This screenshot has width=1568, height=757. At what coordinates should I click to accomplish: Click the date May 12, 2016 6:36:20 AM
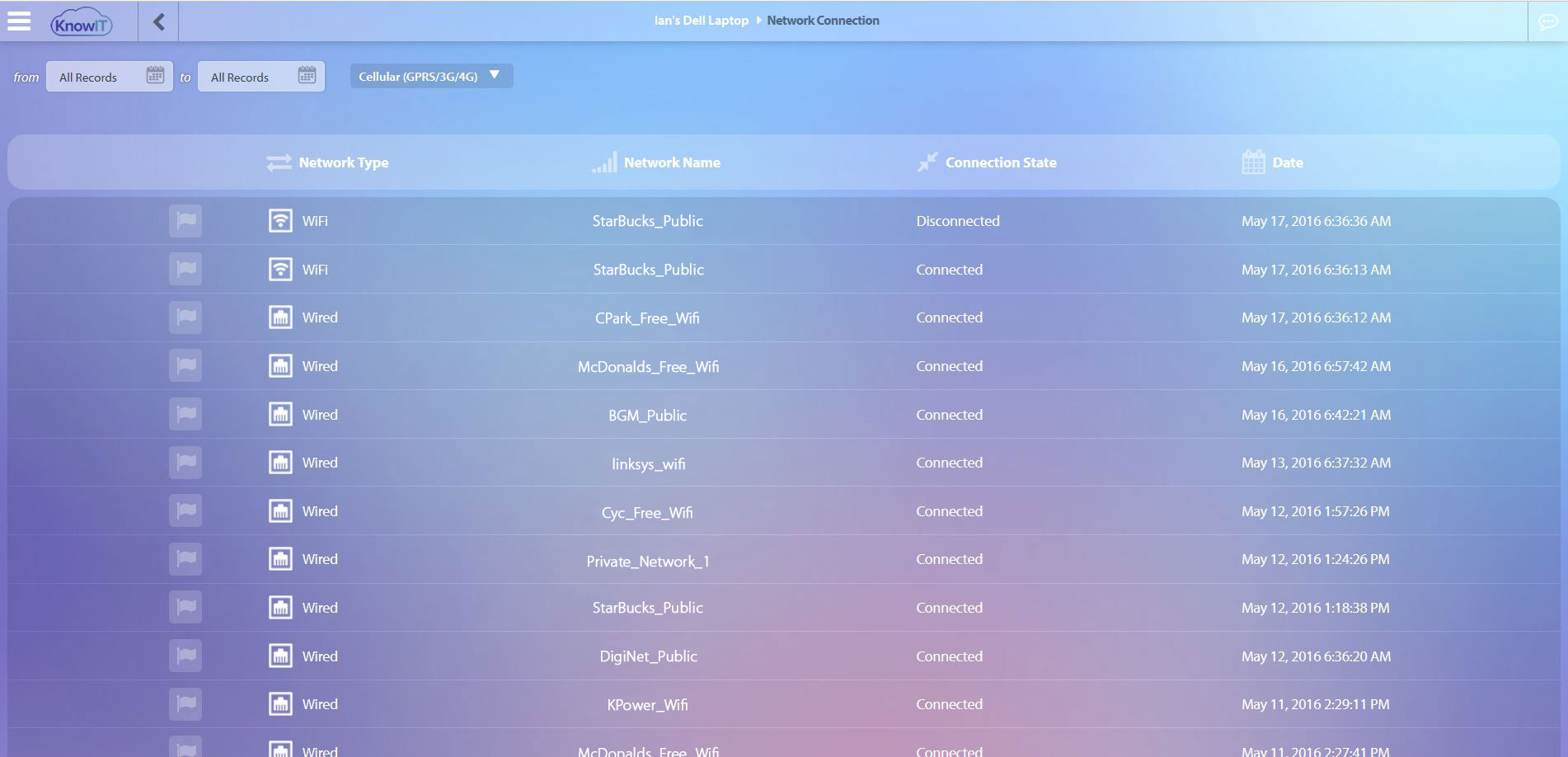click(1316, 656)
